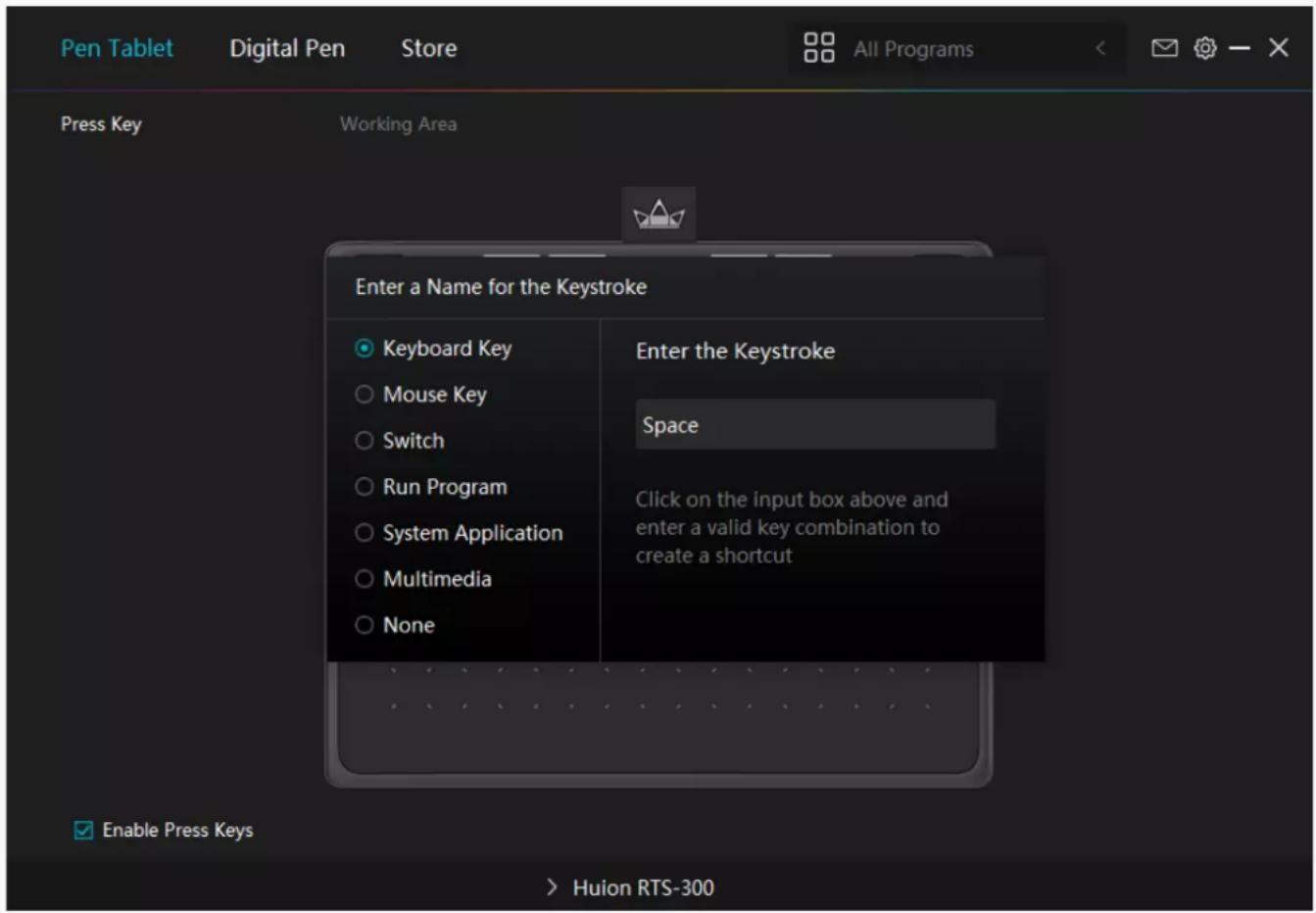Open the mail feedback icon

click(1163, 48)
